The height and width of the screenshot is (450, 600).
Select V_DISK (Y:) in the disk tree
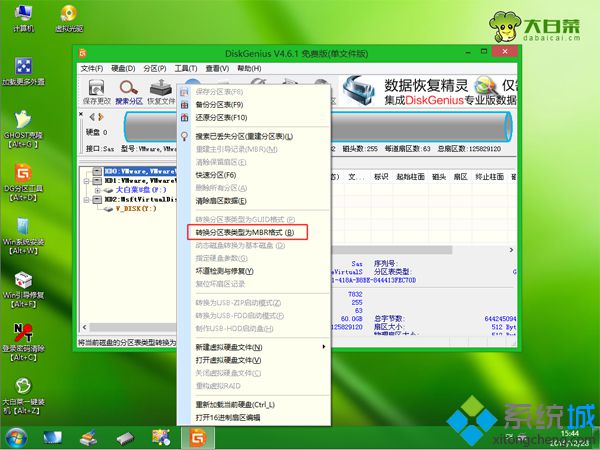[135, 209]
